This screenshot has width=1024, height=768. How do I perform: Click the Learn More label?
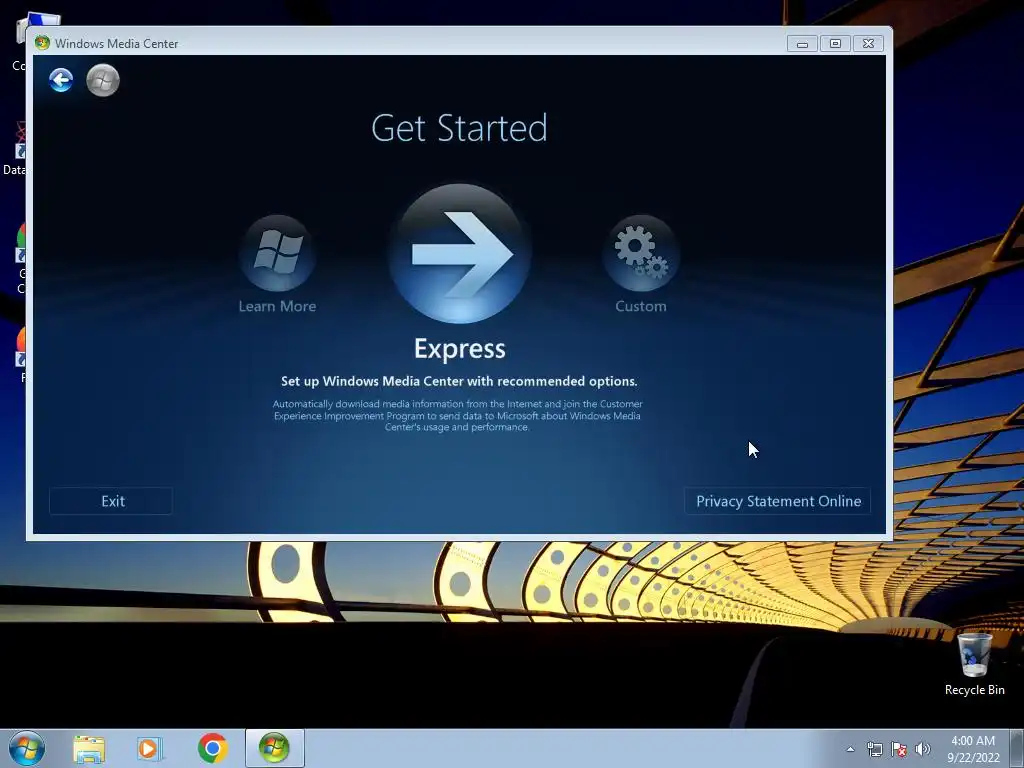click(x=278, y=306)
